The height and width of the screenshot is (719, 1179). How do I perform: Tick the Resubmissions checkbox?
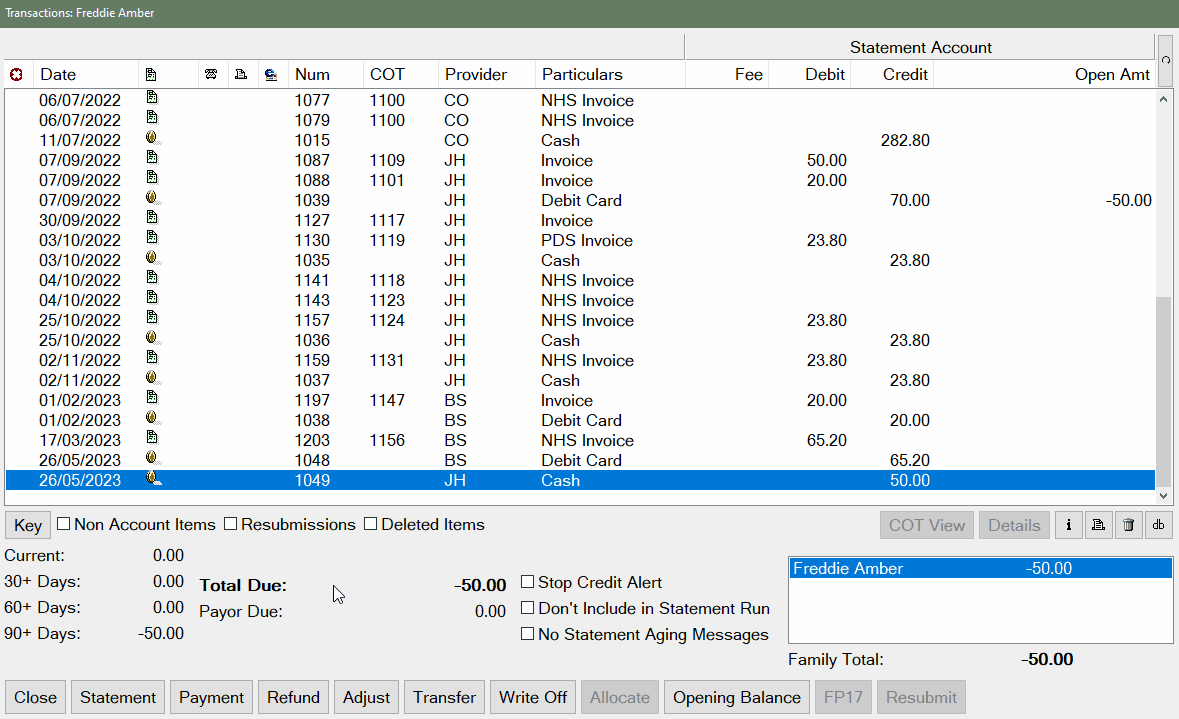coord(231,523)
